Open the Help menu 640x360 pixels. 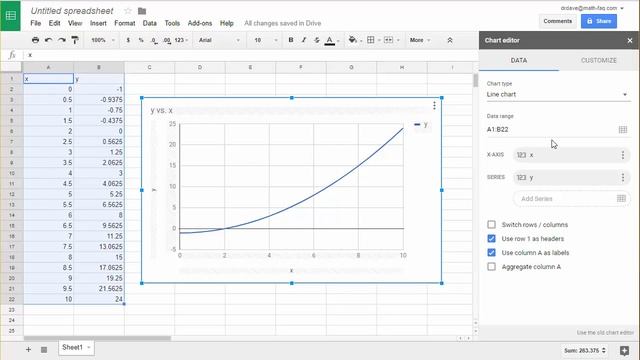[x=227, y=23]
